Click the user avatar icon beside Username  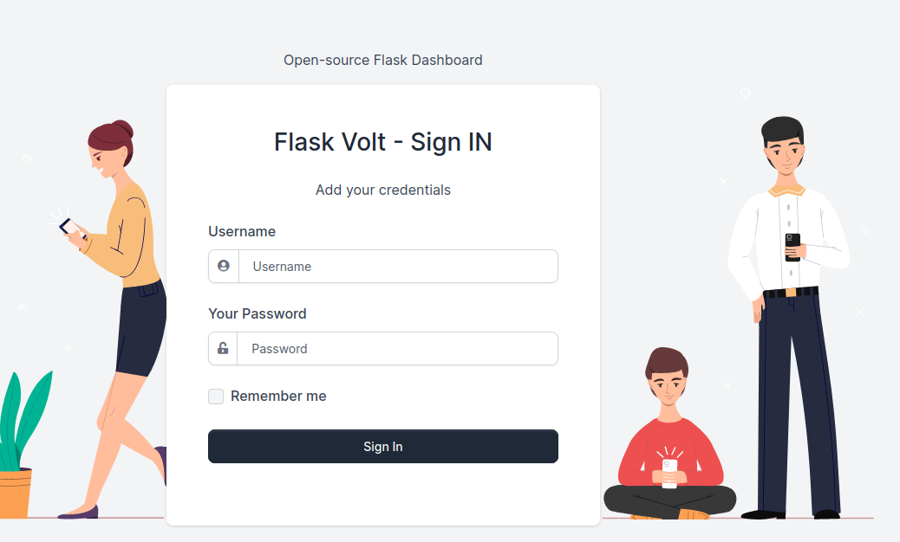(223, 266)
